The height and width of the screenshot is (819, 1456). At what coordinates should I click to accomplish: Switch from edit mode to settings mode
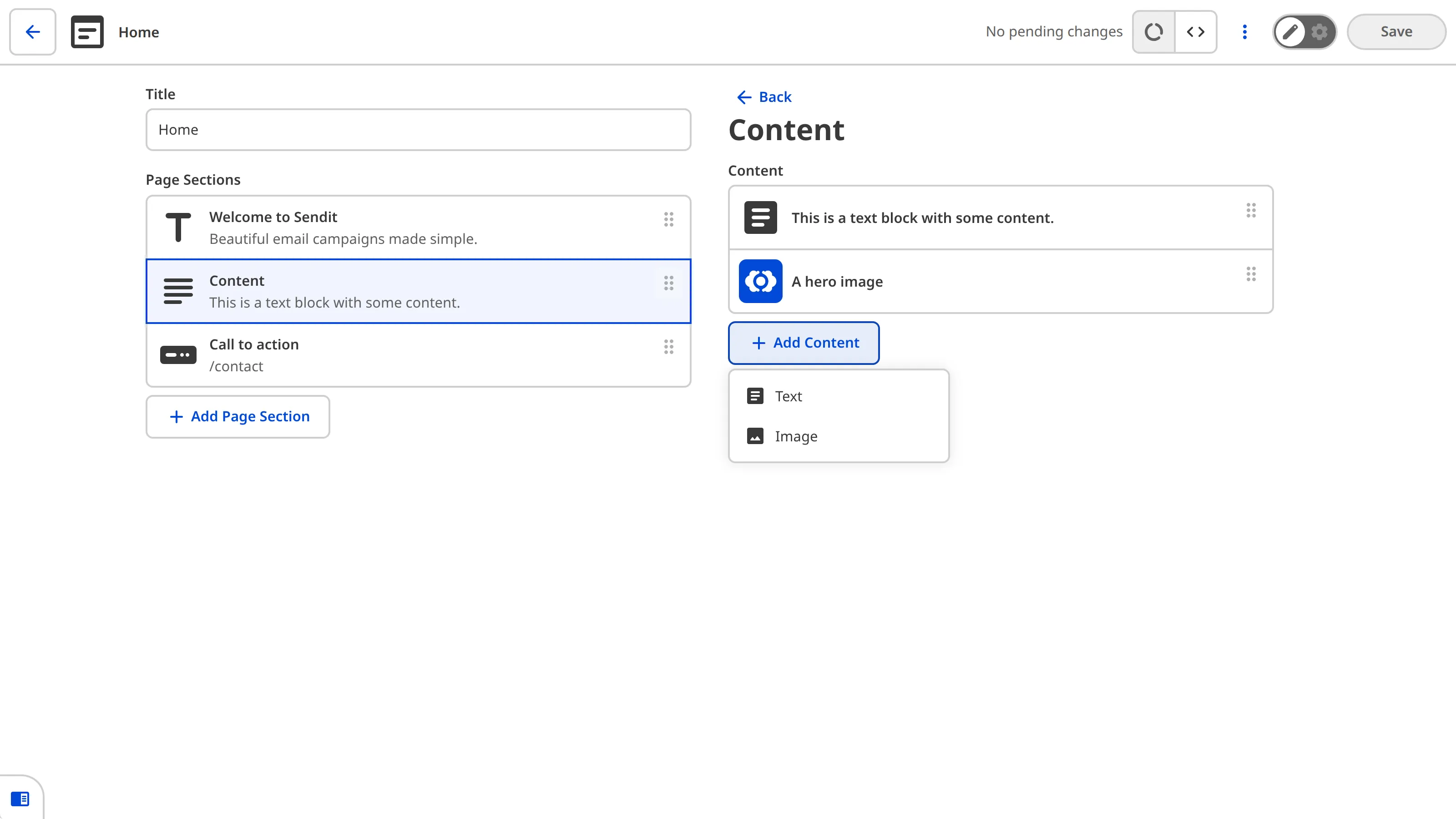click(1319, 32)
